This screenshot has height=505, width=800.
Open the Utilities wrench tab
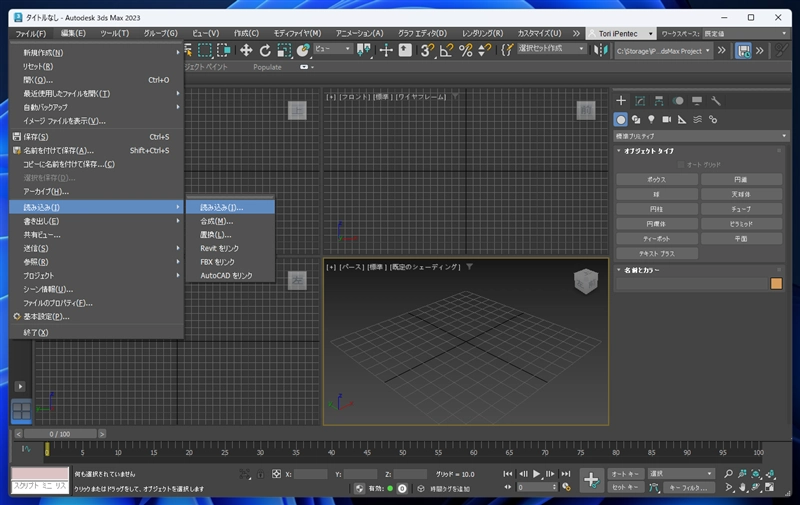716,101
